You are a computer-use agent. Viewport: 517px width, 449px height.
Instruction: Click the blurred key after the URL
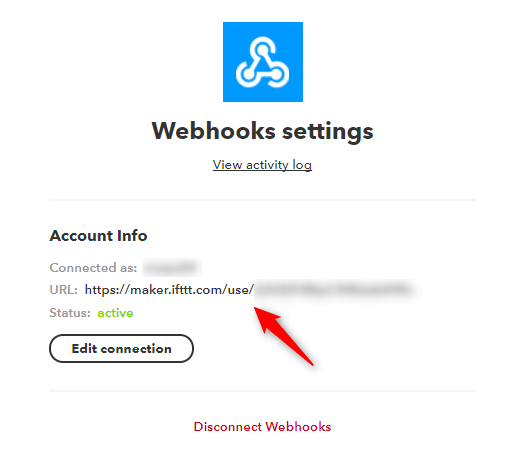(x=334, y=289)
